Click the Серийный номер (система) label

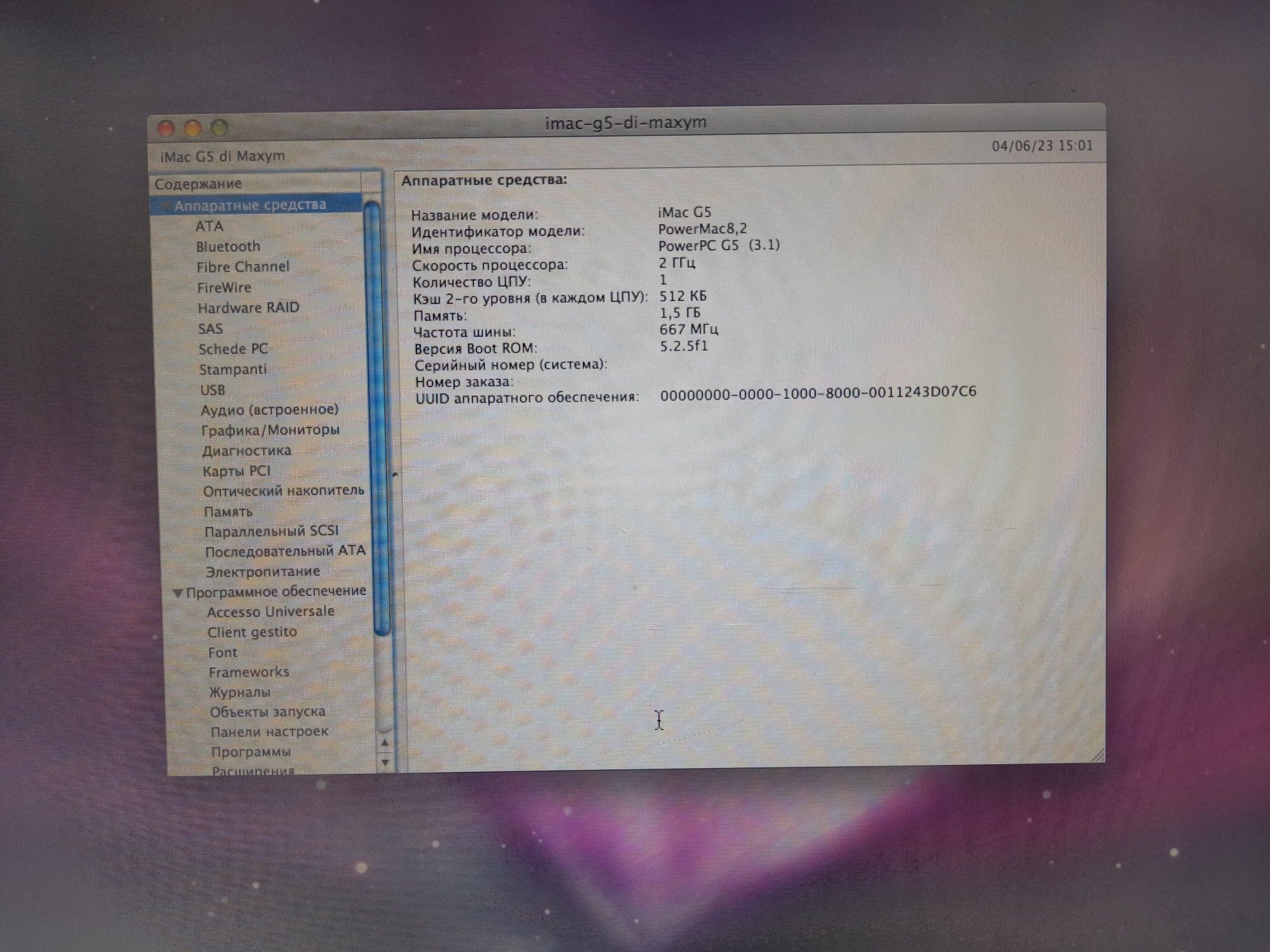click(x=511, y=365)
